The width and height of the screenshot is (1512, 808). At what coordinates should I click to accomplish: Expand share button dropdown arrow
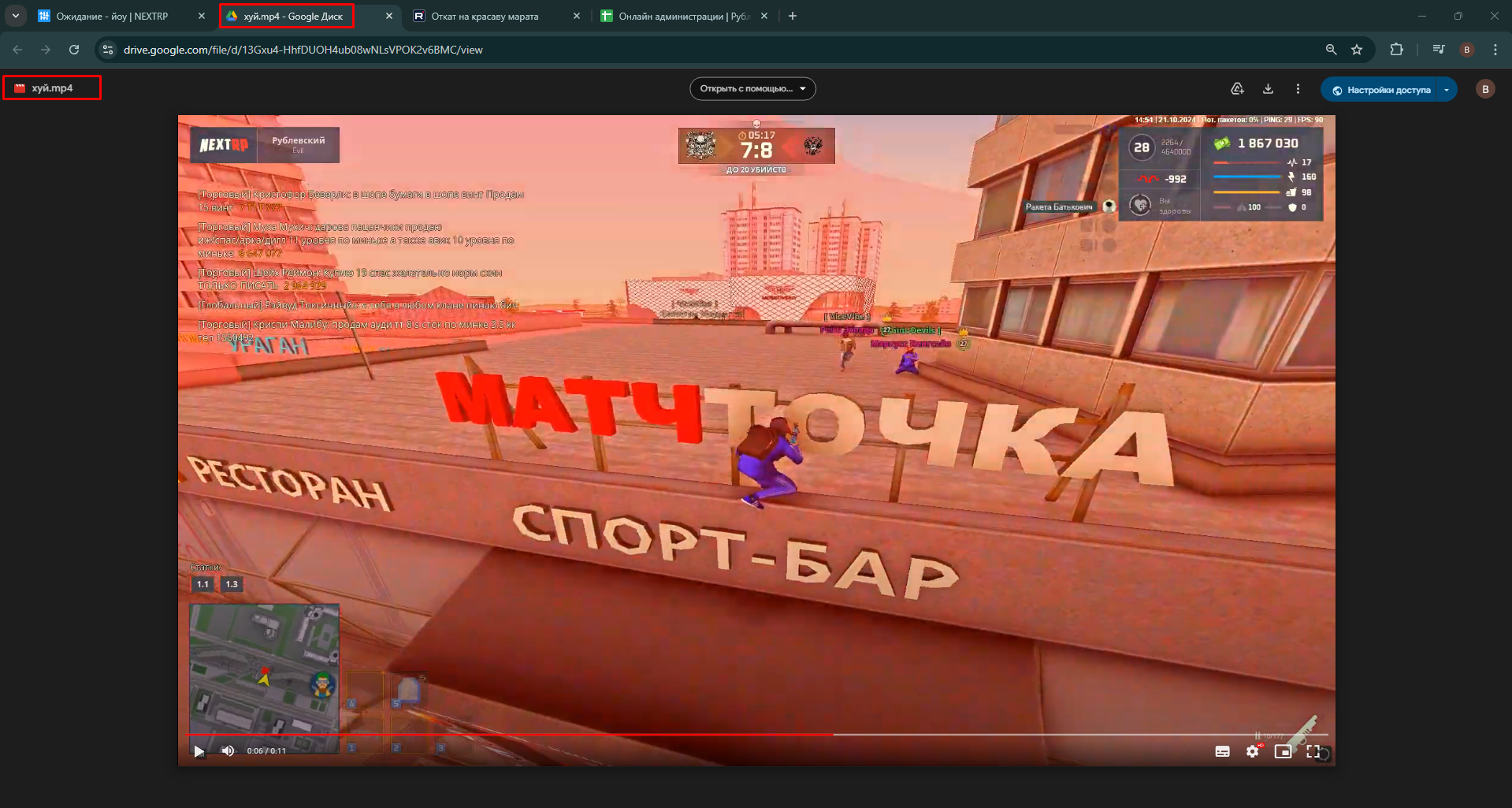point(1447,90)
